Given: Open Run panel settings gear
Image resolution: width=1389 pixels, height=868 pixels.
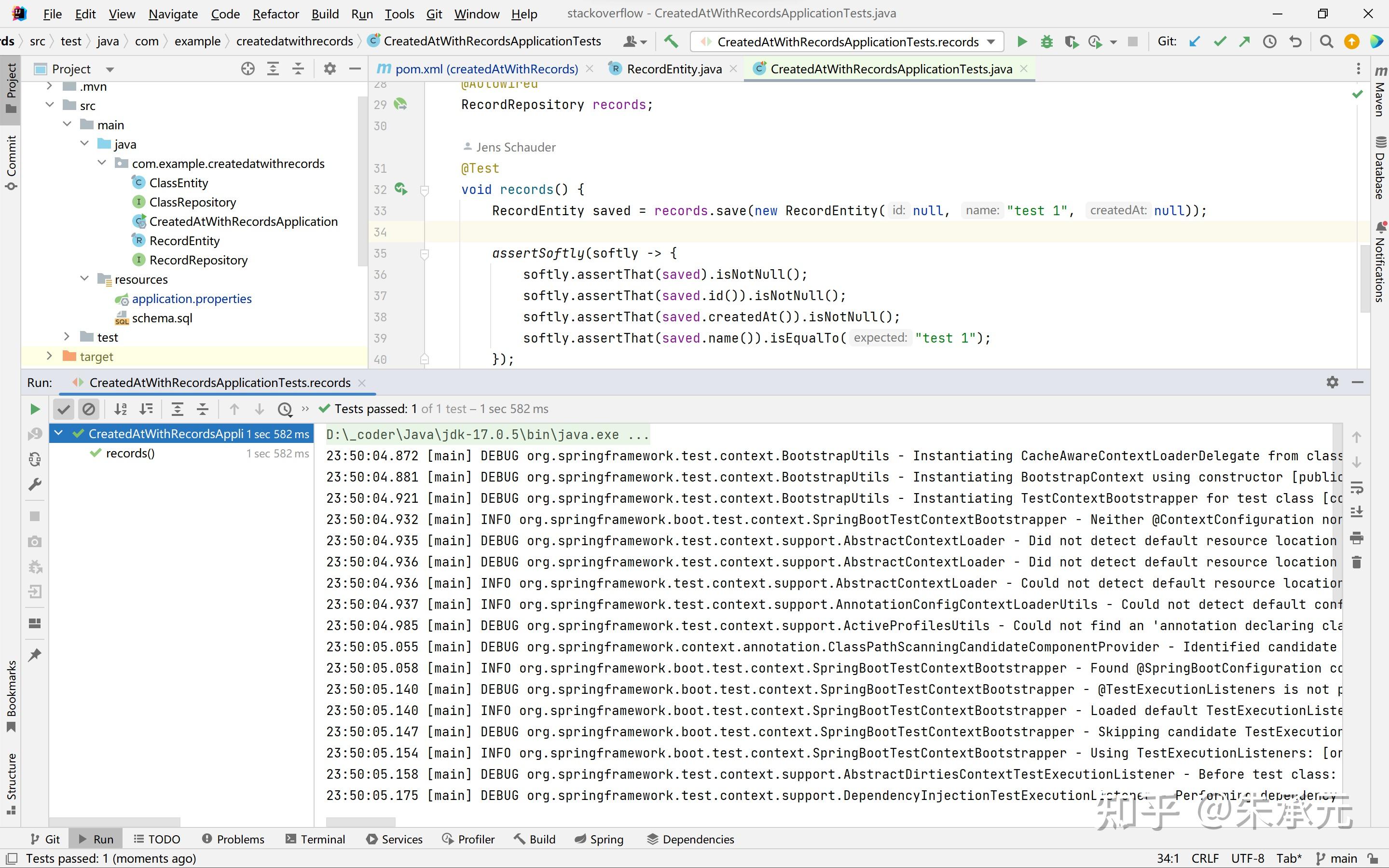Looking at the screenshot, I should [1332, 382].
